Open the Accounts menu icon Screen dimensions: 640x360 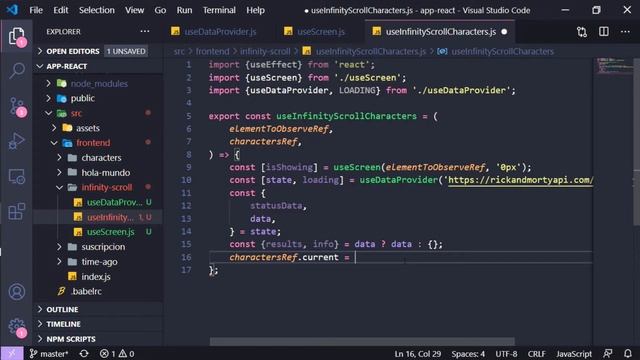point(16,292)
